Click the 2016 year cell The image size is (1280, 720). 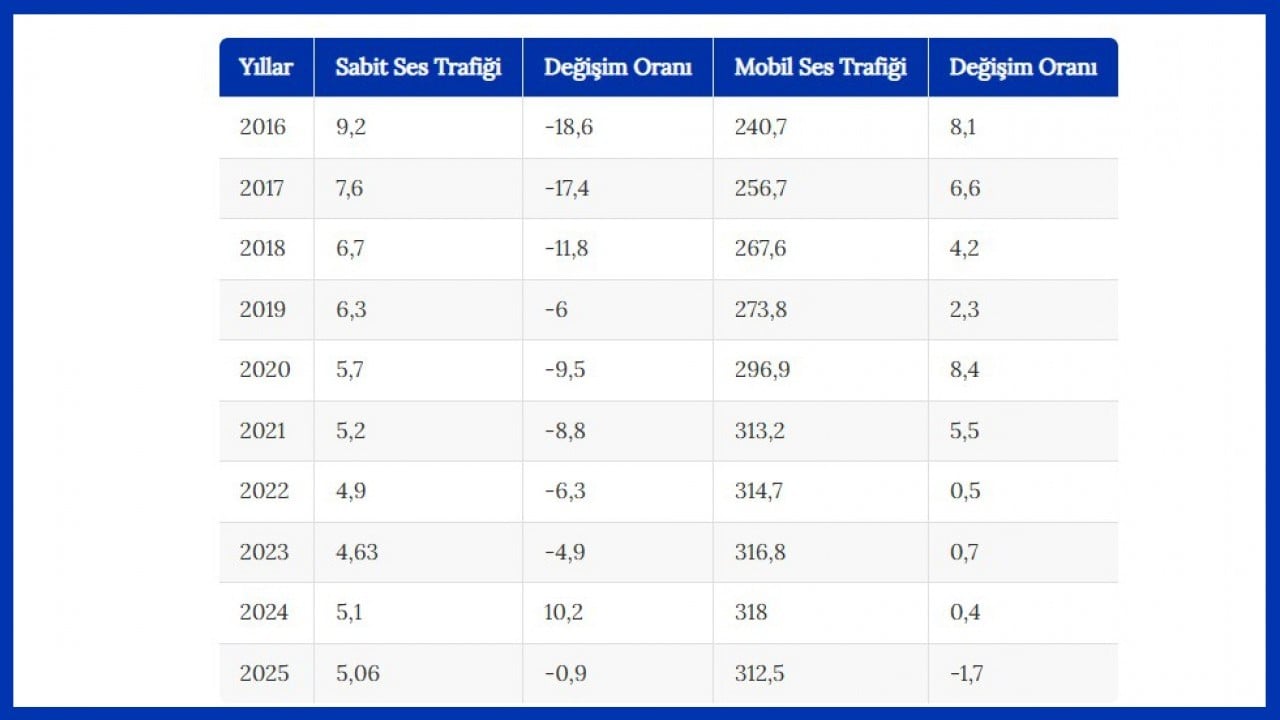262,127
